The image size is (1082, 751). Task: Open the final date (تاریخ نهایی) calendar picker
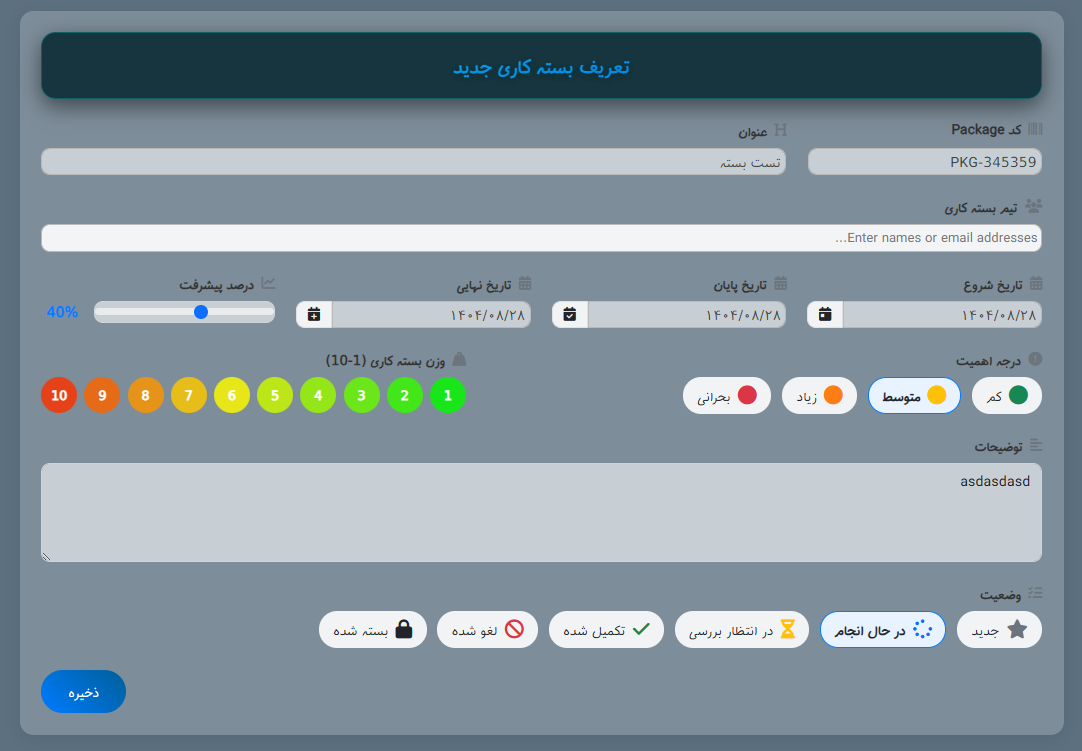pyautogui.click(x=312, y=314)
